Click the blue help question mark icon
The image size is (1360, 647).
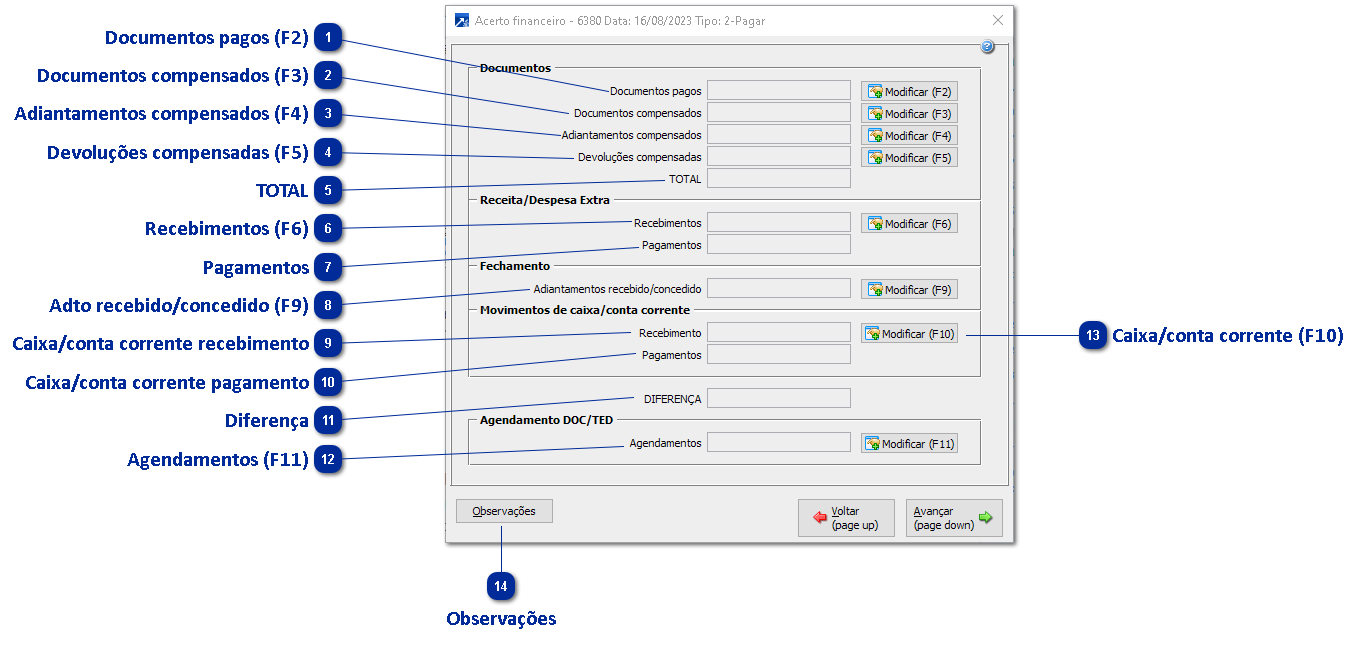point(987,47)
